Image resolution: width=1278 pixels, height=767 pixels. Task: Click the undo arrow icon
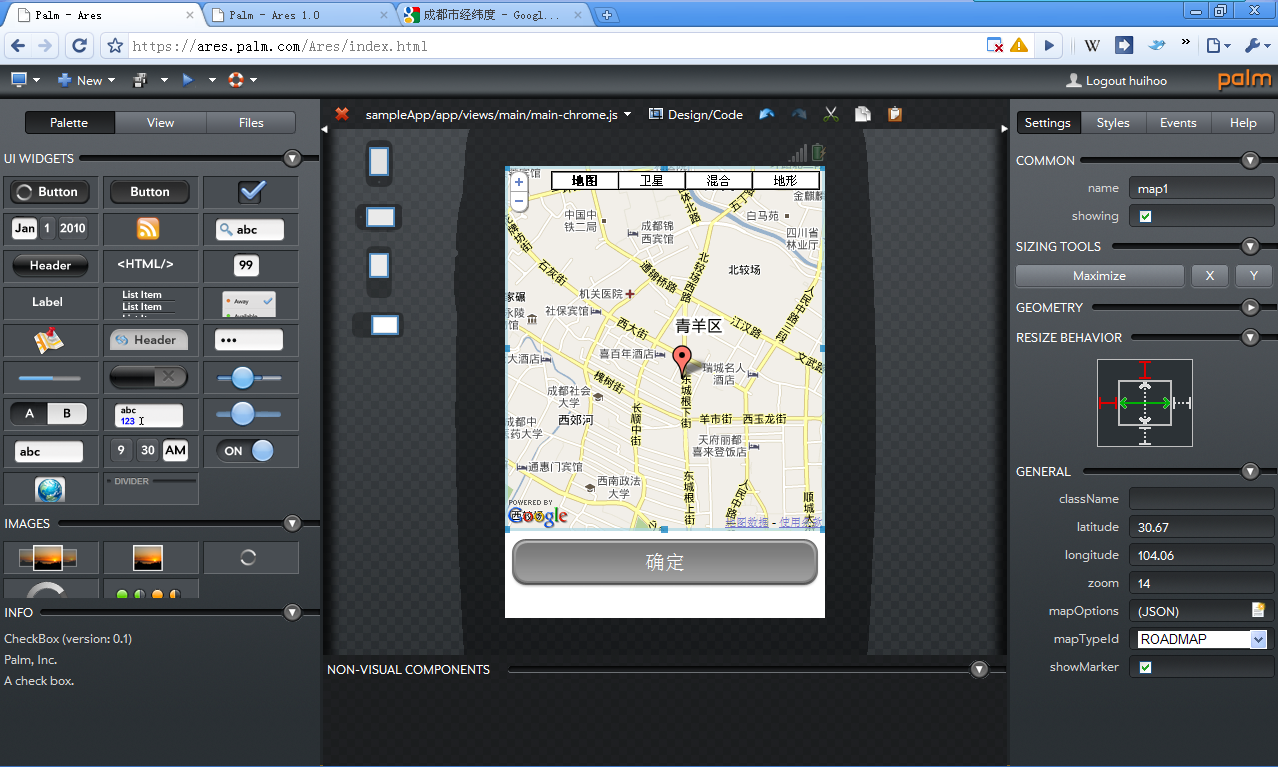(767, 114)
